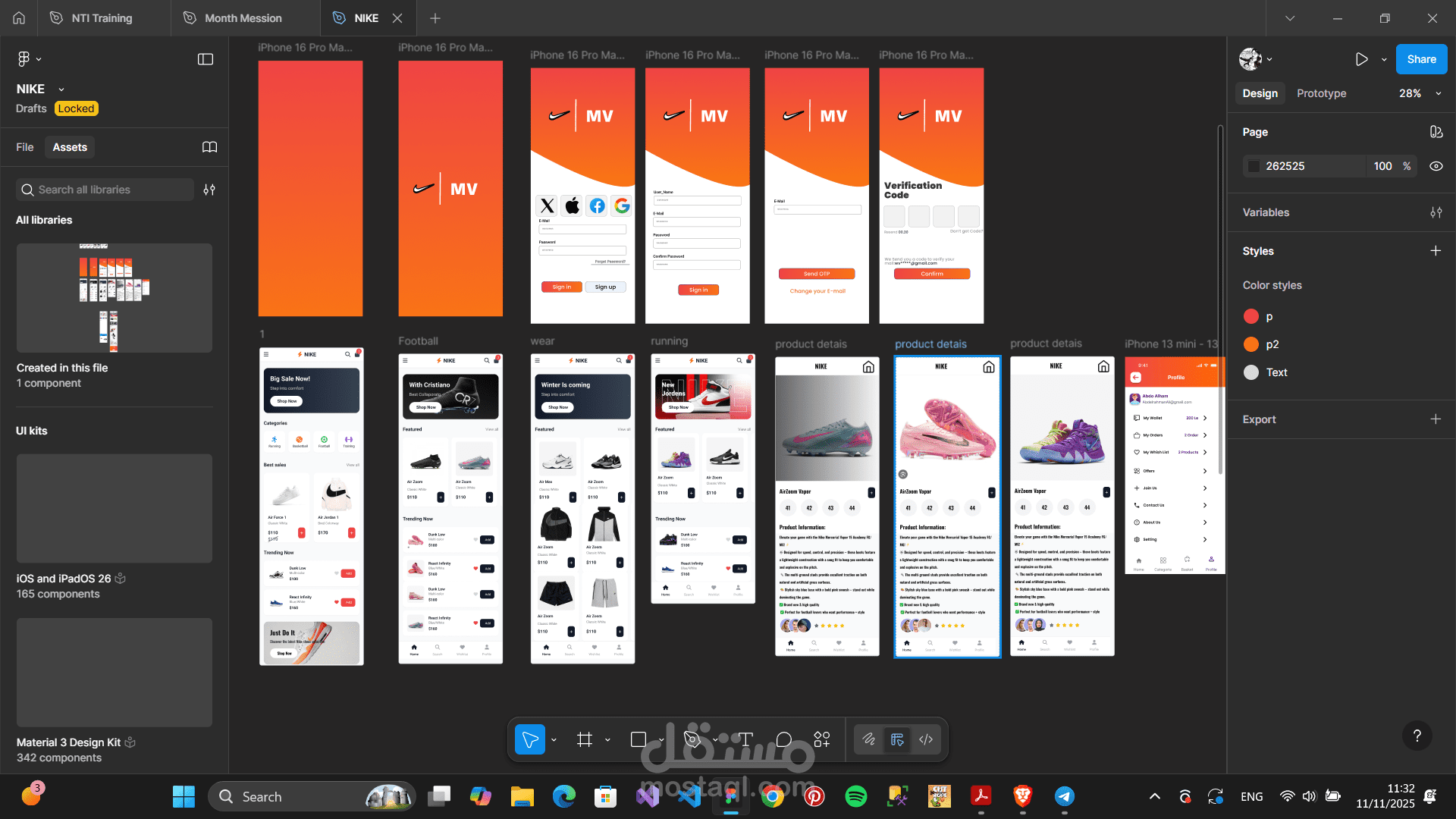Add an export setting with the plus
Screen dimensions: 1456x819
1436,419
